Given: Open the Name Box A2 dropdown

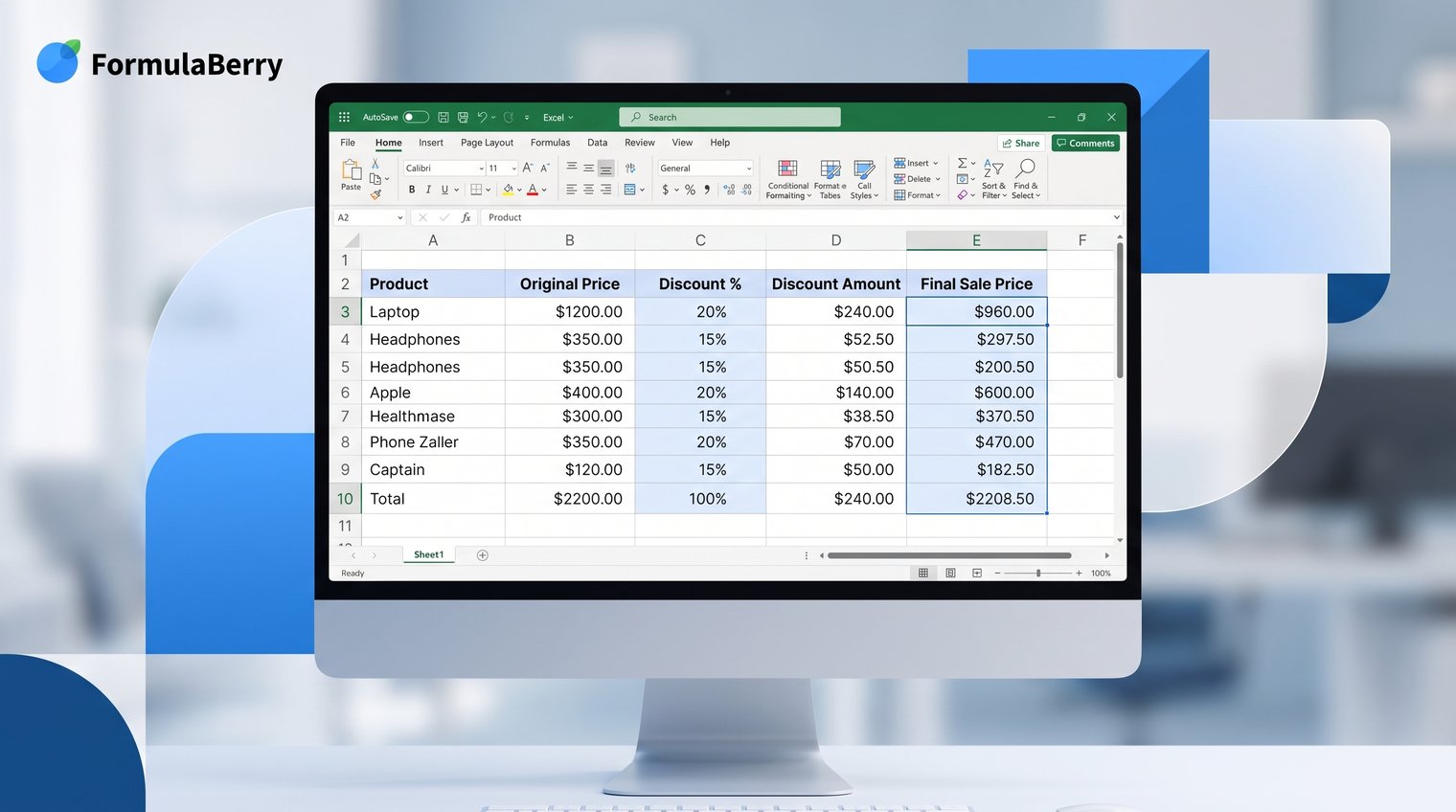Looking at the screenshot, I should pos(400,217).
